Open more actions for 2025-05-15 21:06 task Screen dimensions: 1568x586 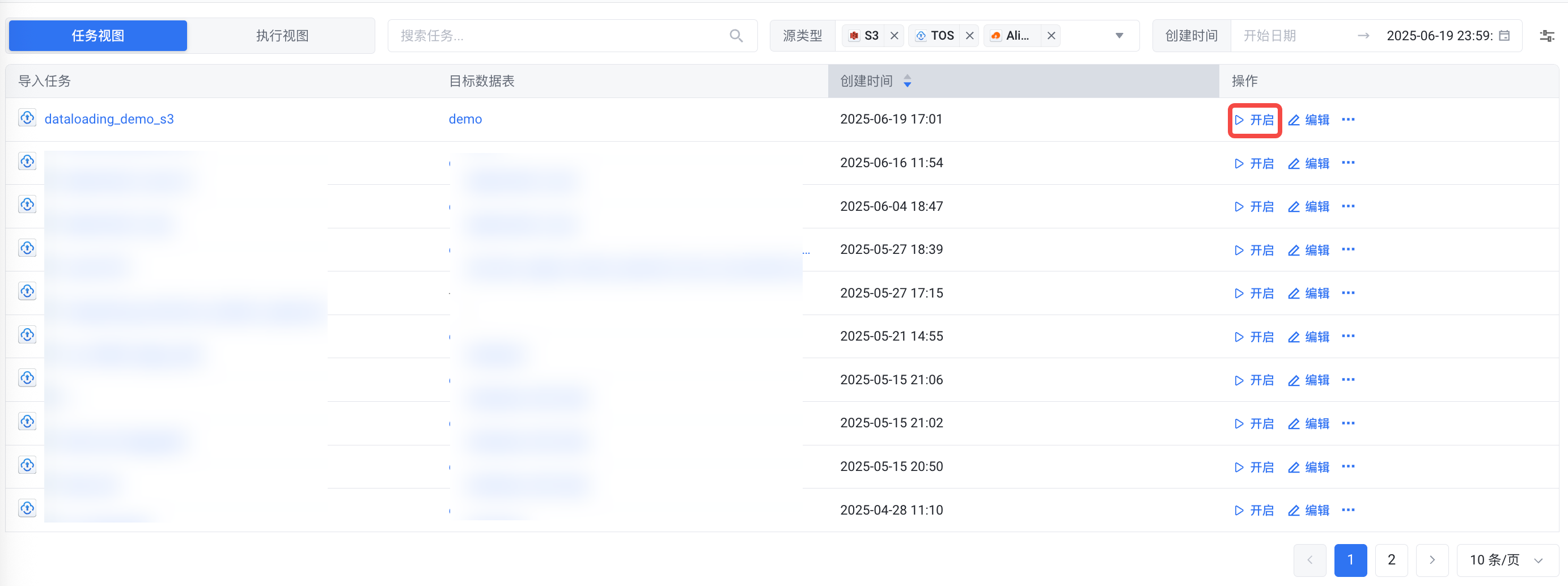(1348, 380)
